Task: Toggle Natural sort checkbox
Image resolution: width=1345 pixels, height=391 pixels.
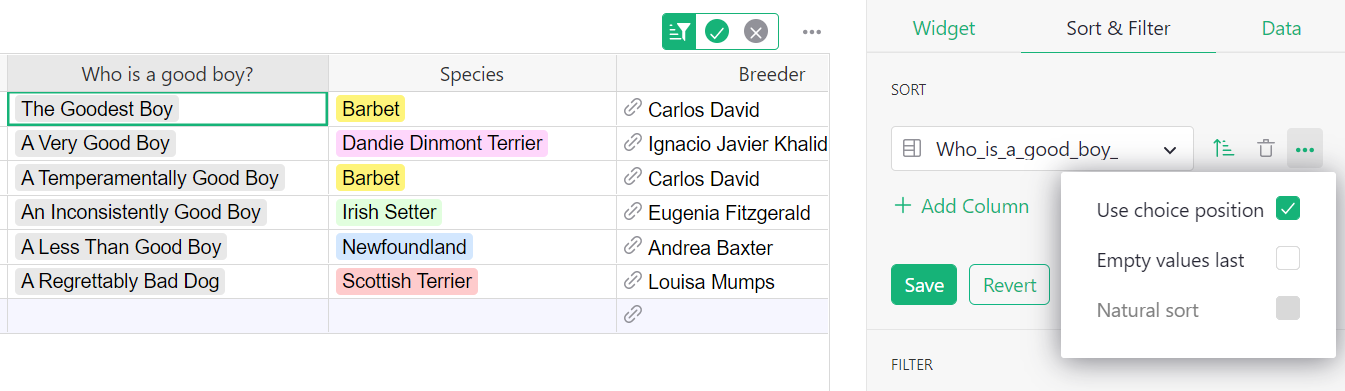Action: (x=1288, y=309)
